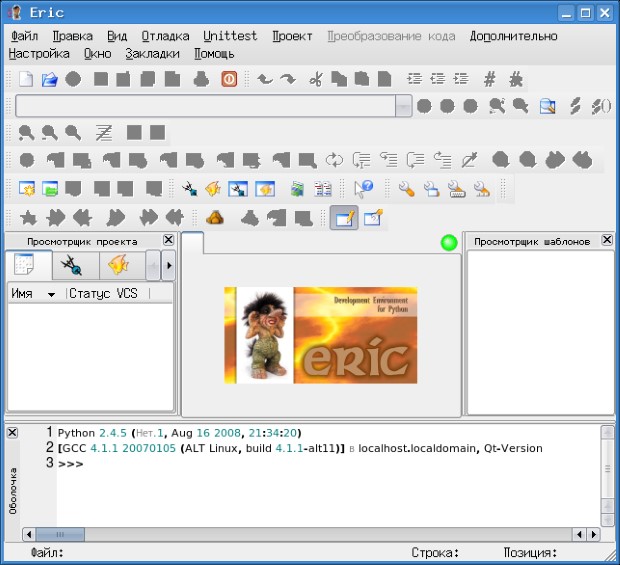Click the Undo arrow icon
Screen dimensions: 620x565
point(265,79)
